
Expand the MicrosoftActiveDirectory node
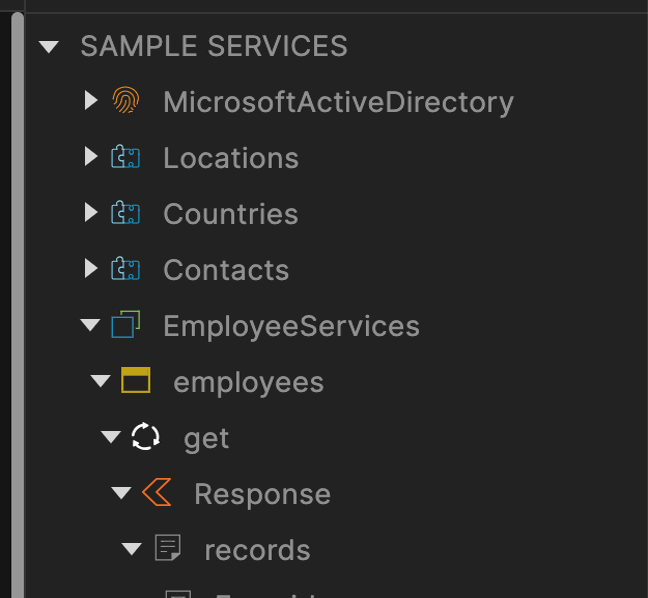coord(91,101)
